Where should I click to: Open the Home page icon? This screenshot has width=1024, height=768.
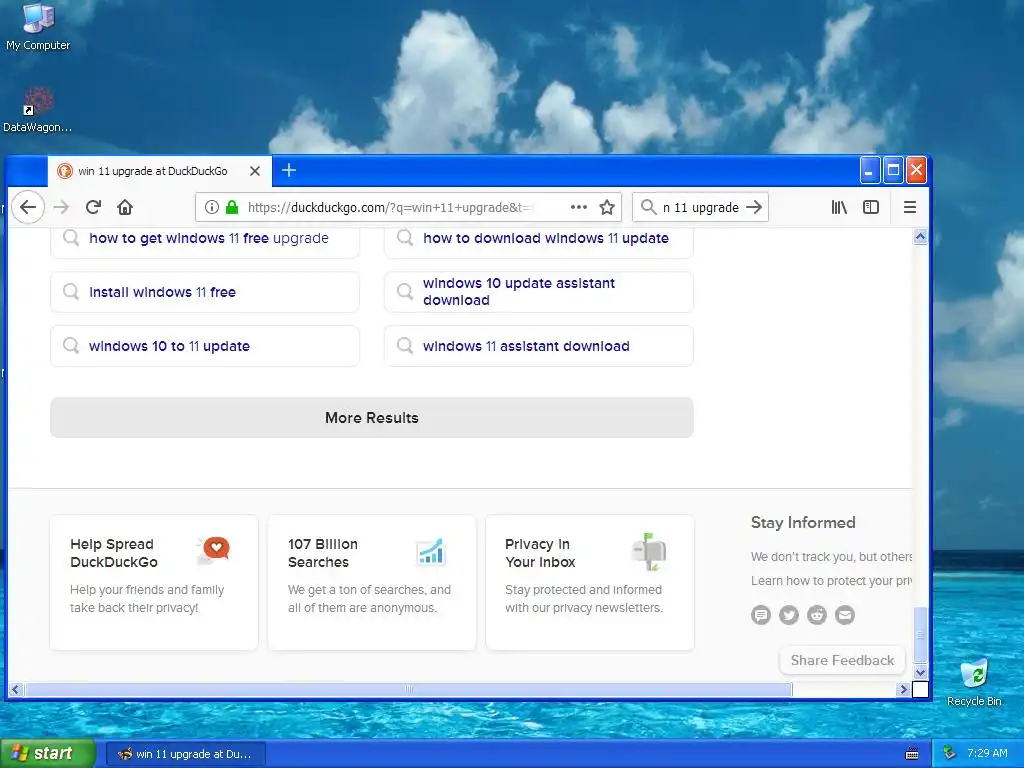pyautogui.click(x=125, y=207)
